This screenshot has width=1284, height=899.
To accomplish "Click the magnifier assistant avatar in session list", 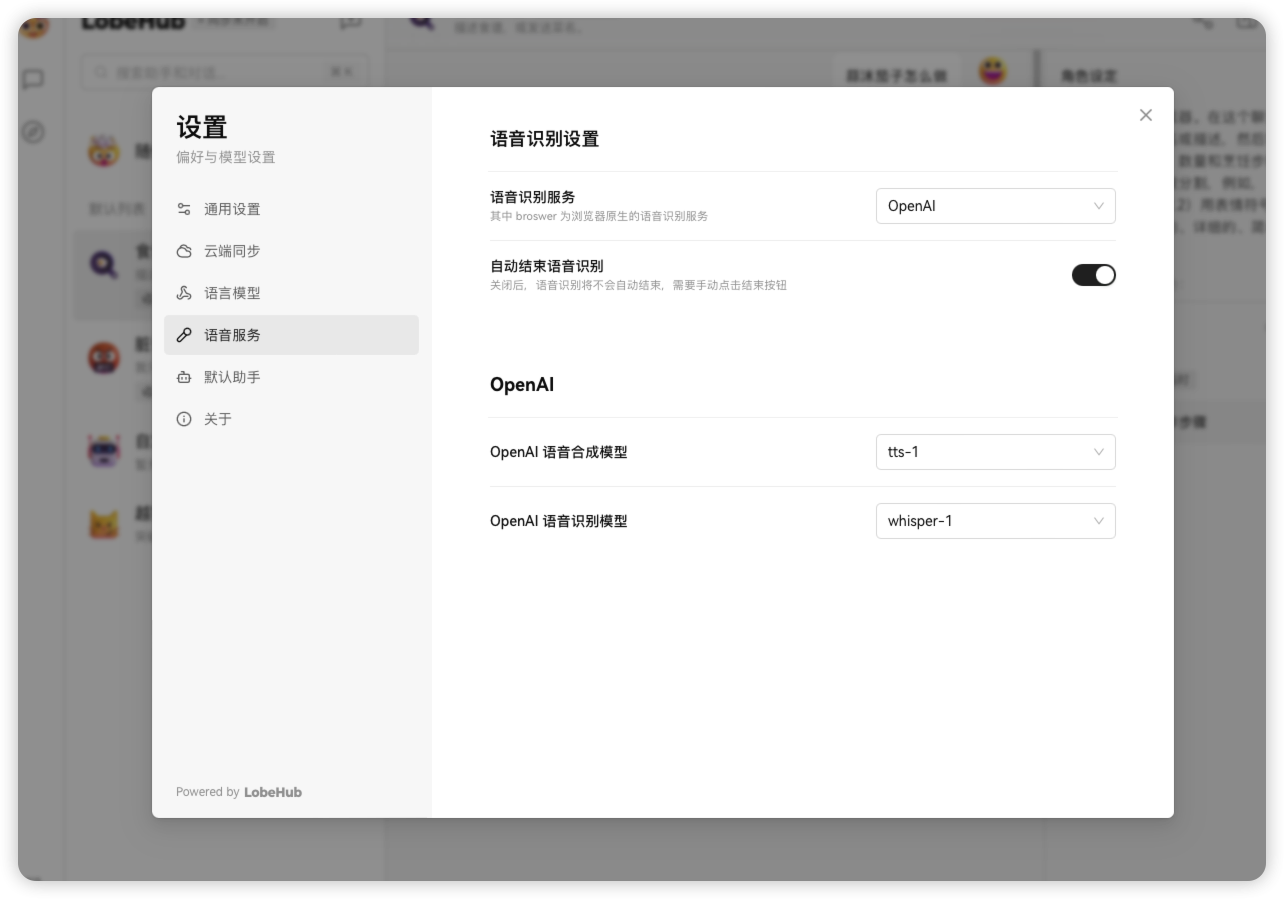I will click(x=104, y=262).
